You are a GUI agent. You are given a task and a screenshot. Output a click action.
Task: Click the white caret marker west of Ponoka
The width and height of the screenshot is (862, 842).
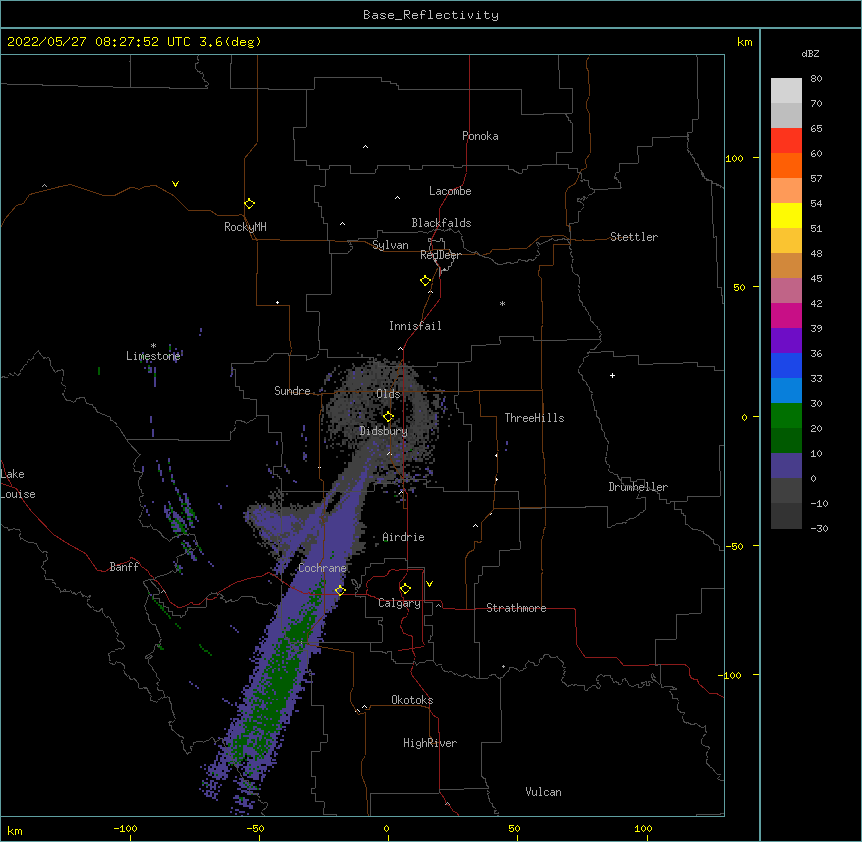365,147
